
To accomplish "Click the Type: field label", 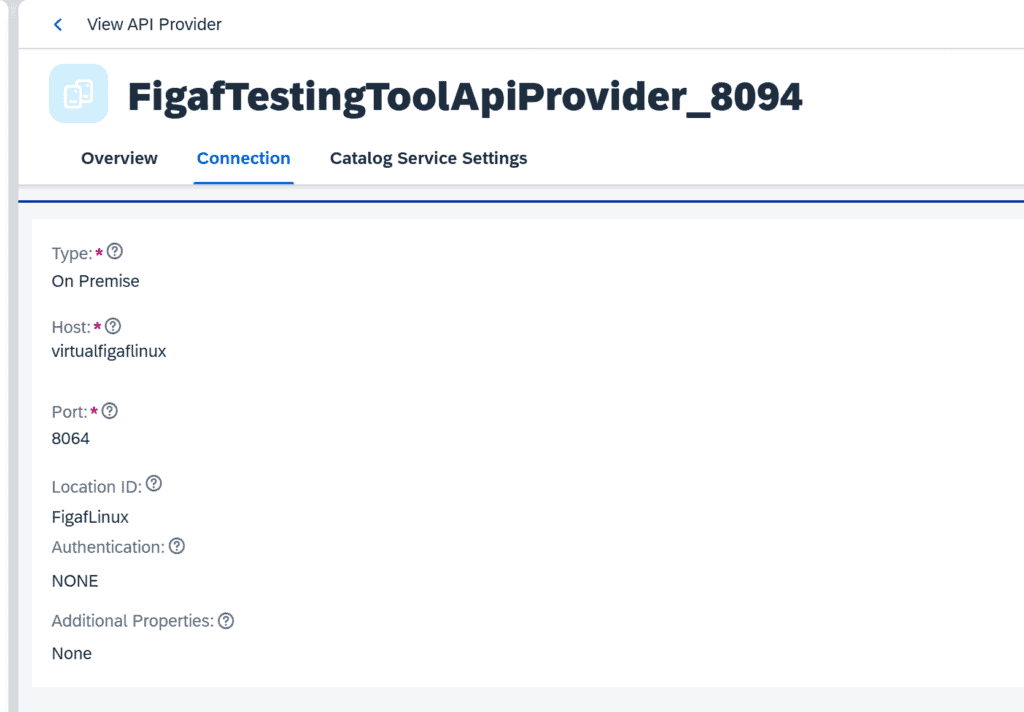I will tap(72, 253).
